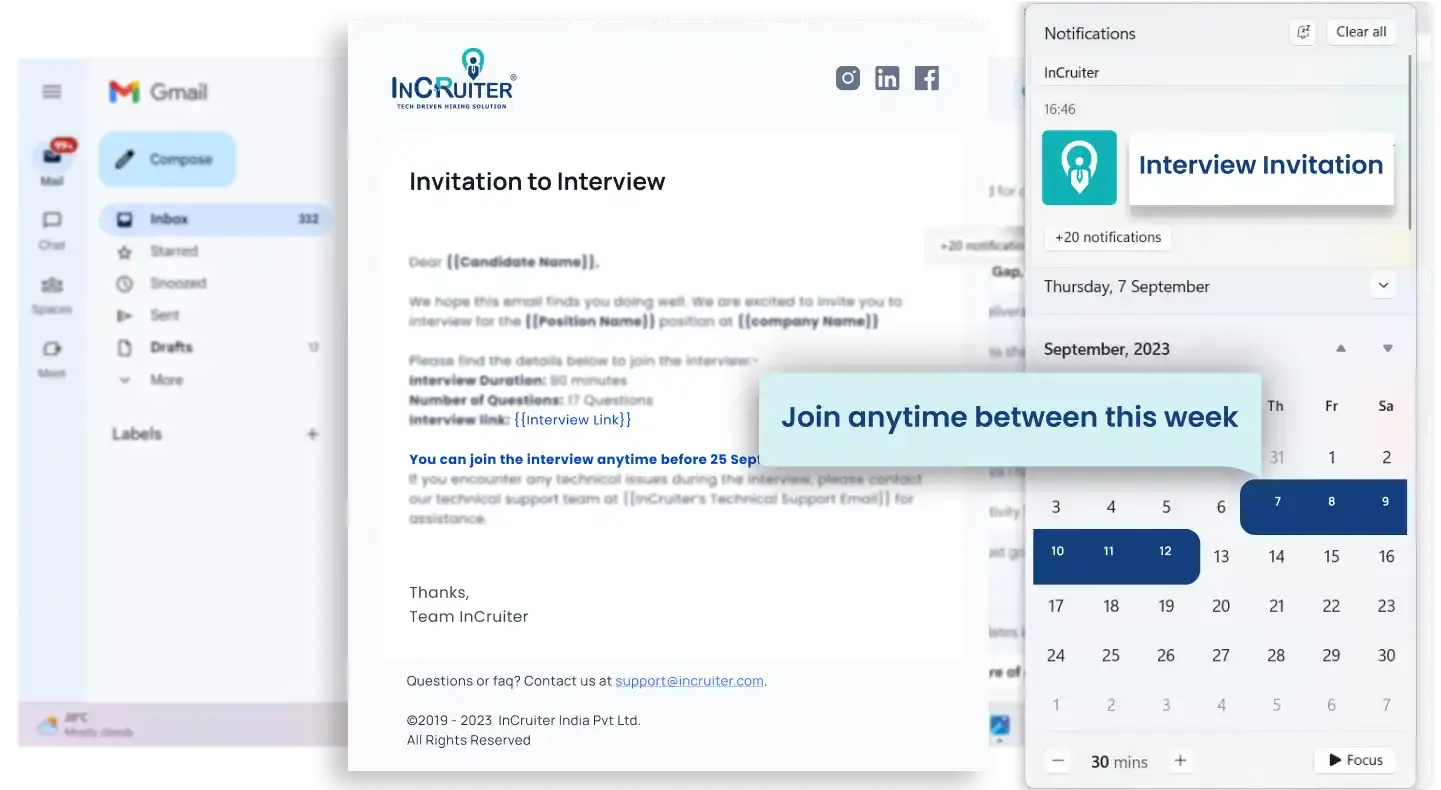Open InCruiter's Instagram icon in the email

point(847,77)
